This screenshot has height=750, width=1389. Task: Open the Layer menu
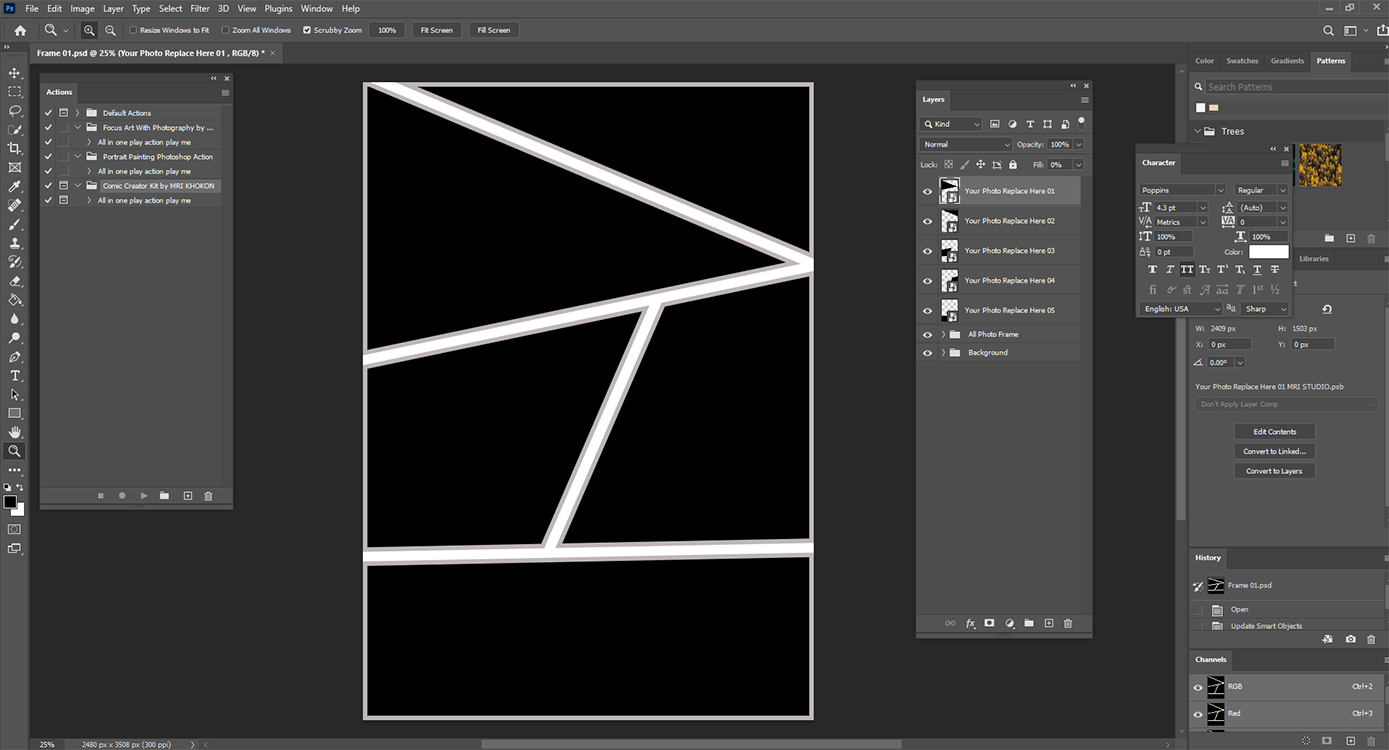click(113, 9)
